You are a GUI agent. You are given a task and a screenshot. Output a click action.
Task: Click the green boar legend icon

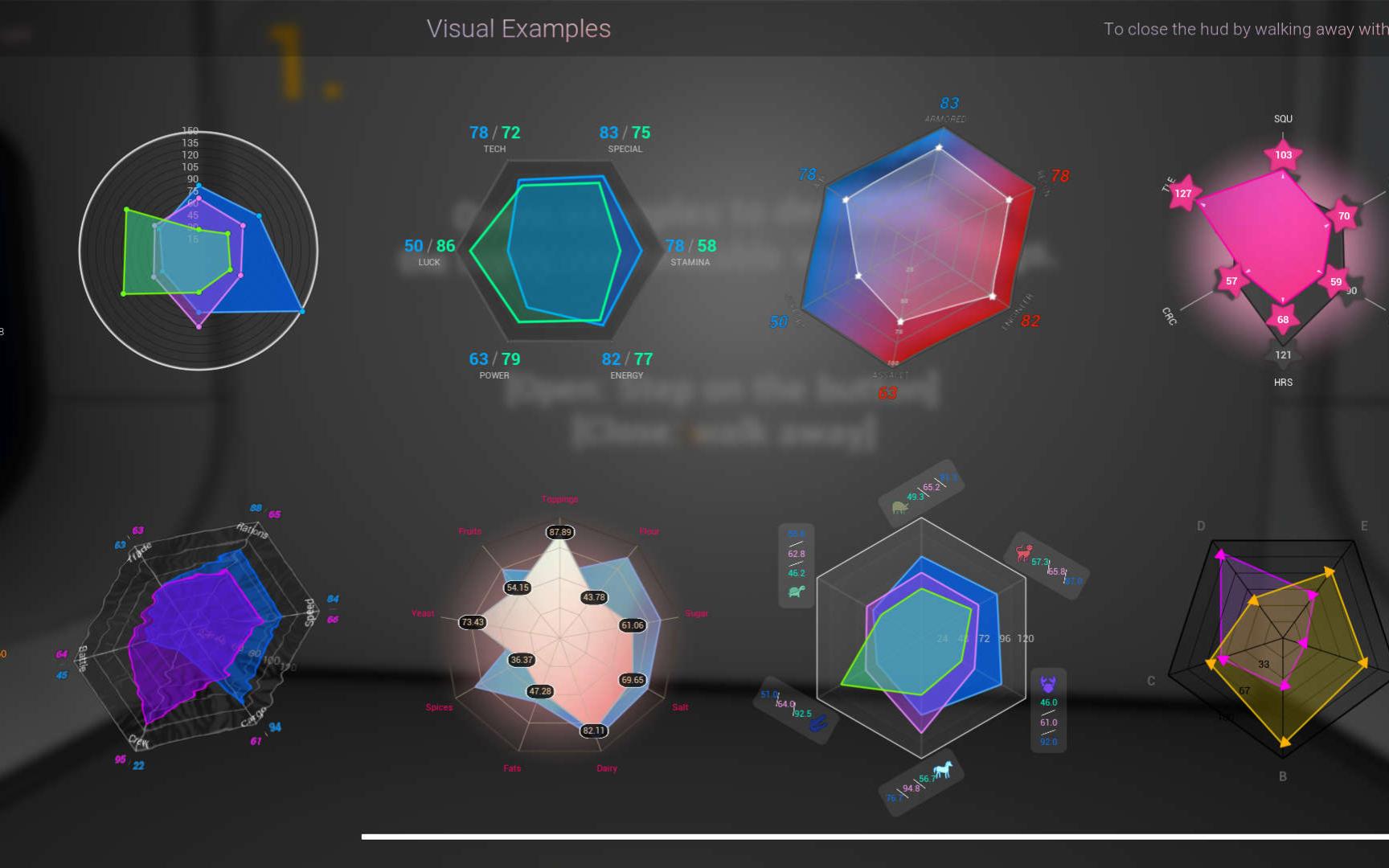pos(899,506)
